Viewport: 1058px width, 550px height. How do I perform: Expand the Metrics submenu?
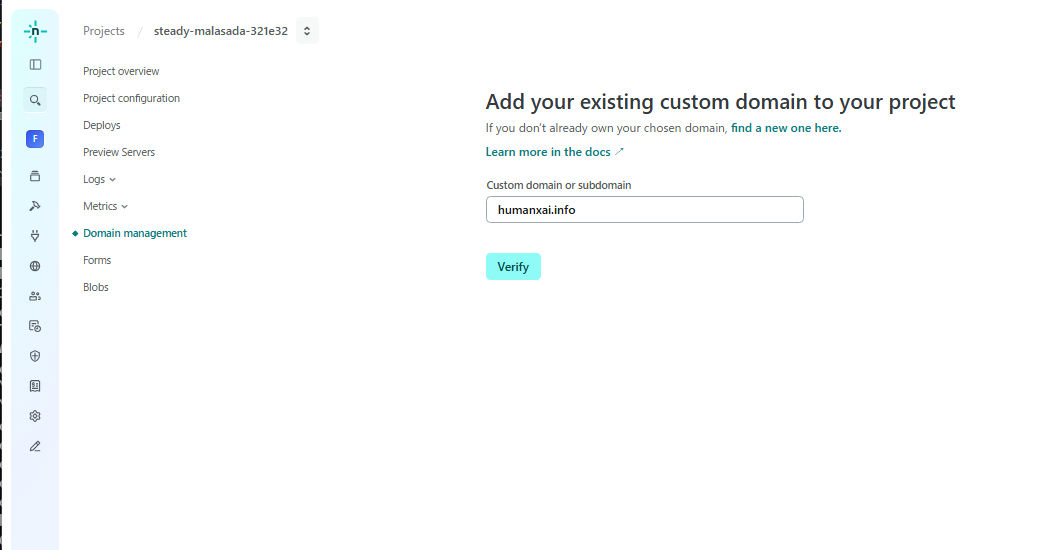click(105, 206)
